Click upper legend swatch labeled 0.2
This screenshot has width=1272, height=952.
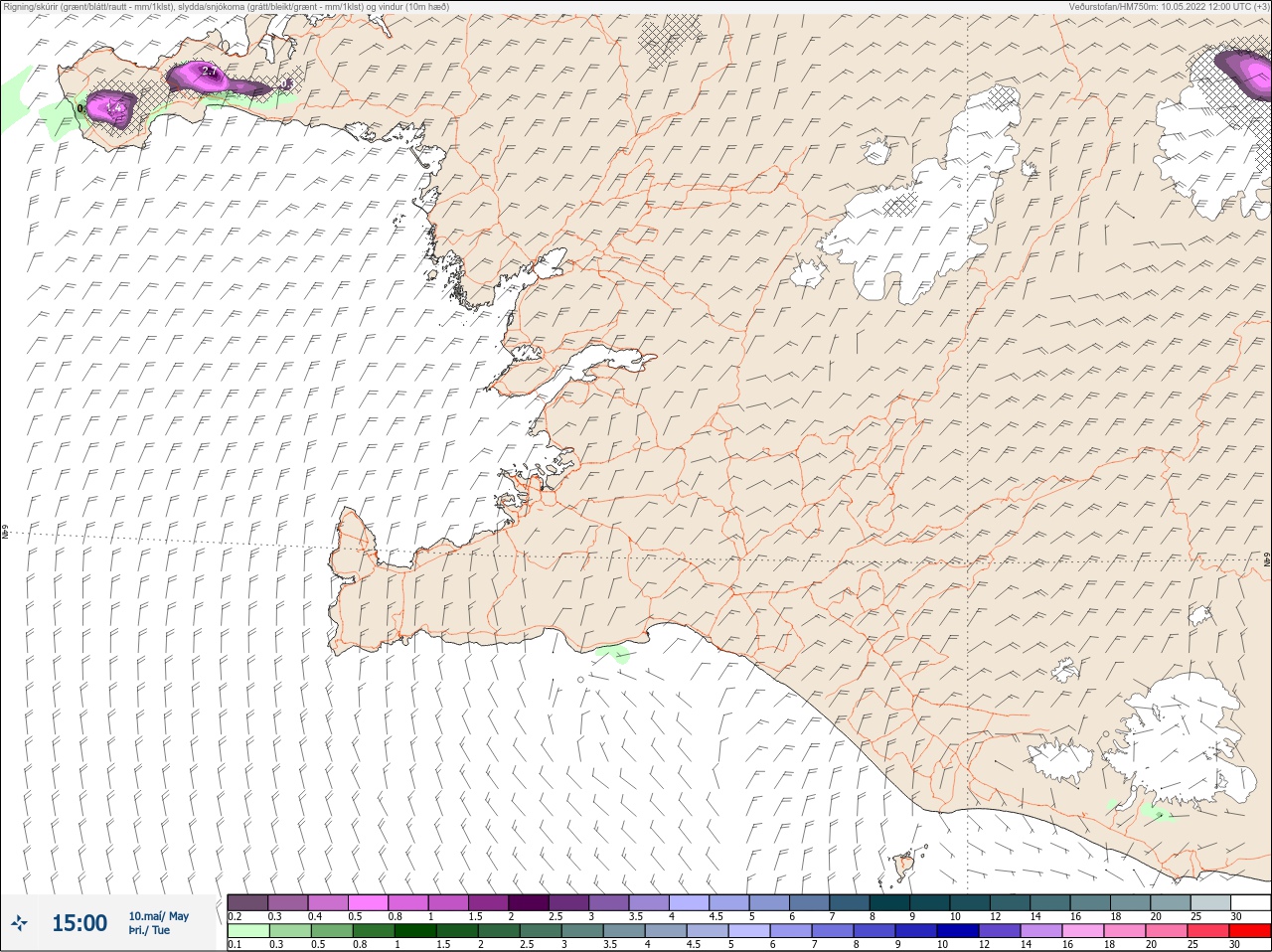point(247,902)
